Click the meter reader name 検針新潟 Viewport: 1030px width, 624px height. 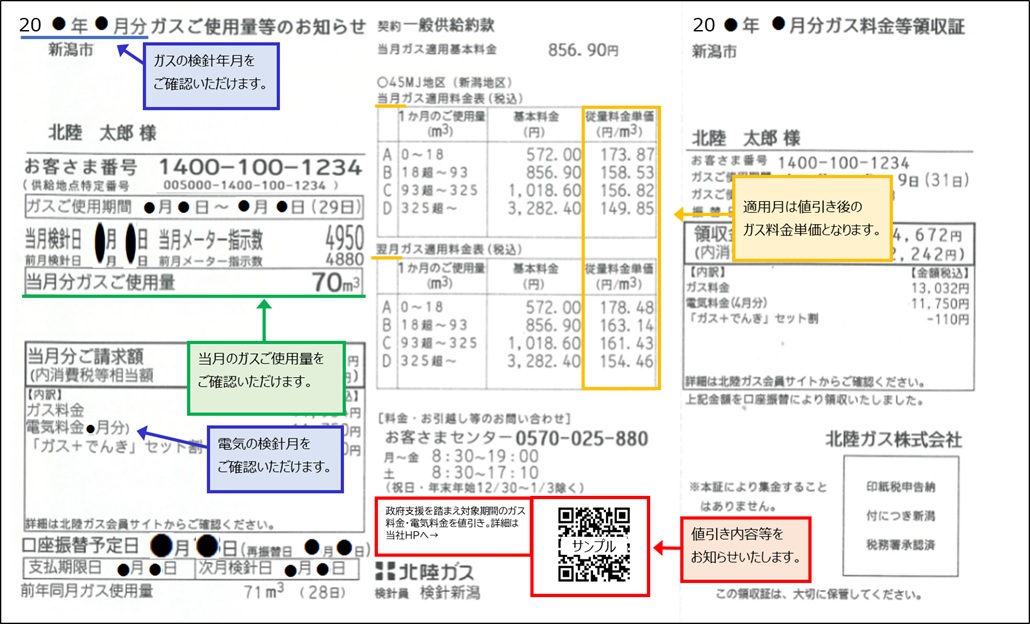449,592
